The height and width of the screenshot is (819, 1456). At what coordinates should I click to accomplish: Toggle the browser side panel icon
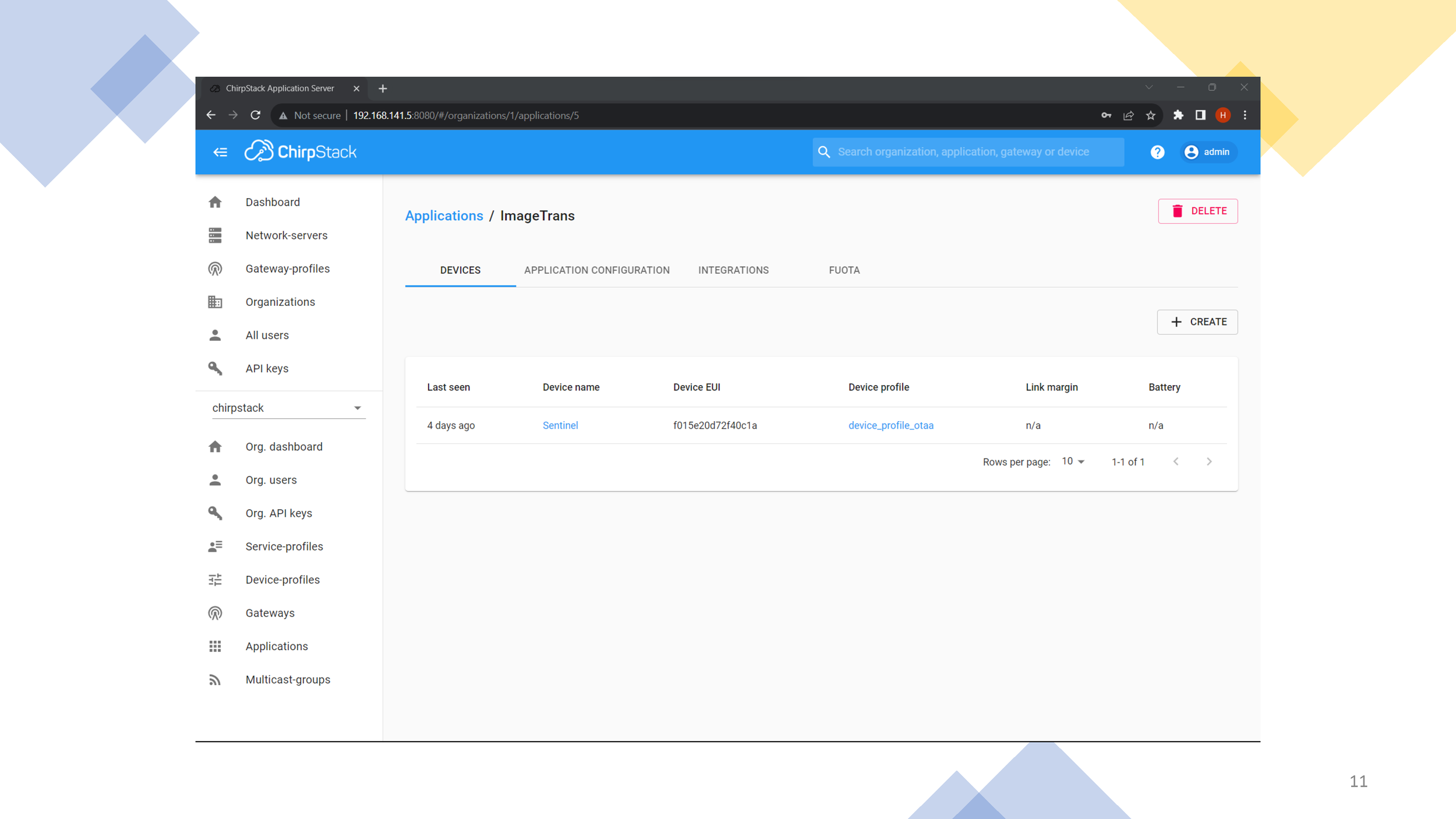coord(1200,115)
